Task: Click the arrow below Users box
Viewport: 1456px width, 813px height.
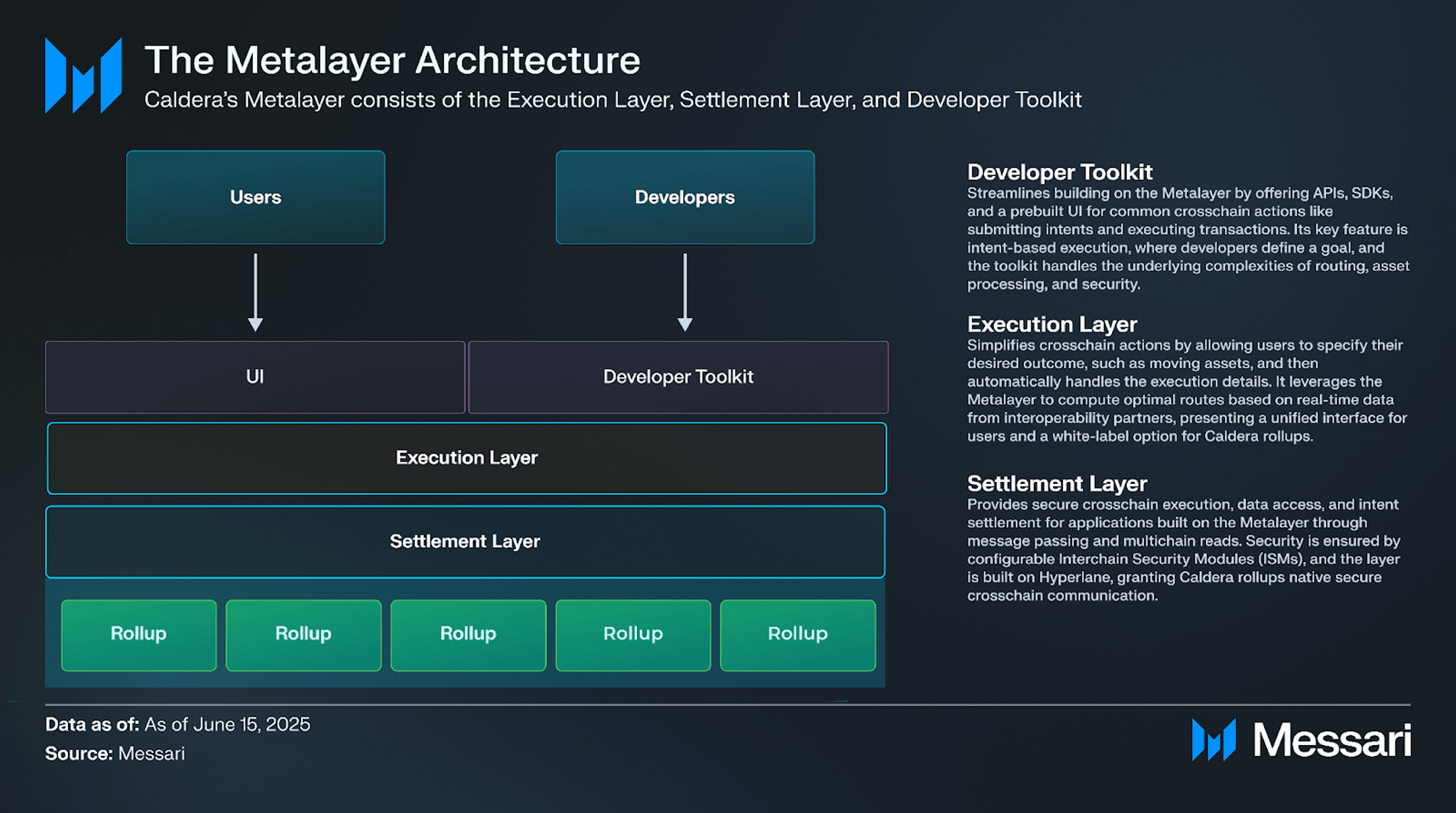Action: [255, 292]
